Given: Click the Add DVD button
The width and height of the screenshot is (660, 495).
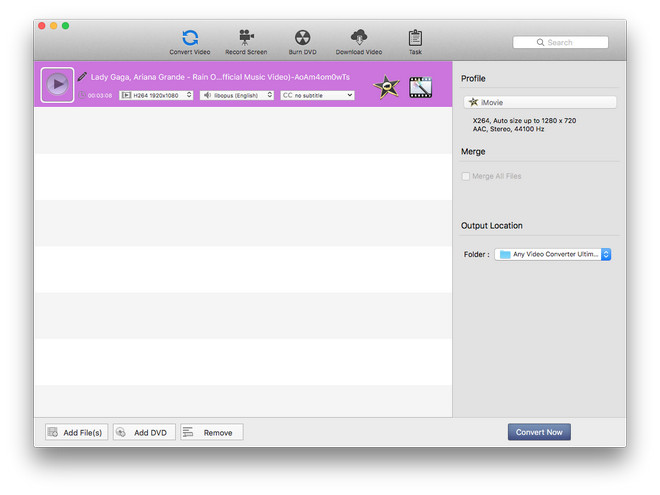Looking at the screenshot, I should click(x=144, y=432).
